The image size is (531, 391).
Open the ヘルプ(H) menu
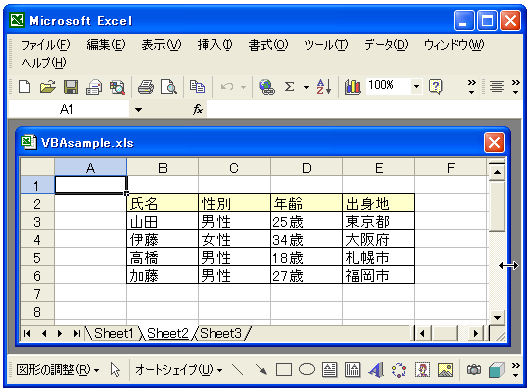tap(44, 63)
